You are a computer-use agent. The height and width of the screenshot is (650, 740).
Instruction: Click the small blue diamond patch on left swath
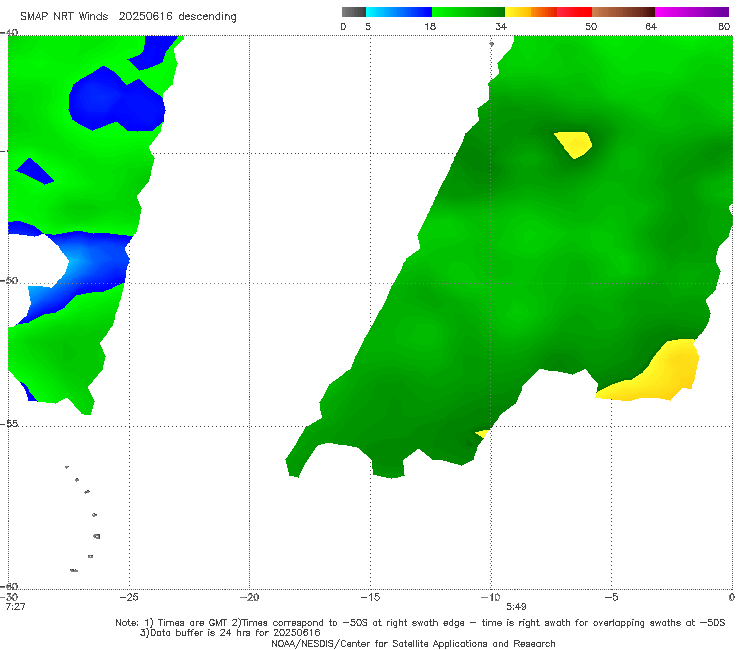34,172
